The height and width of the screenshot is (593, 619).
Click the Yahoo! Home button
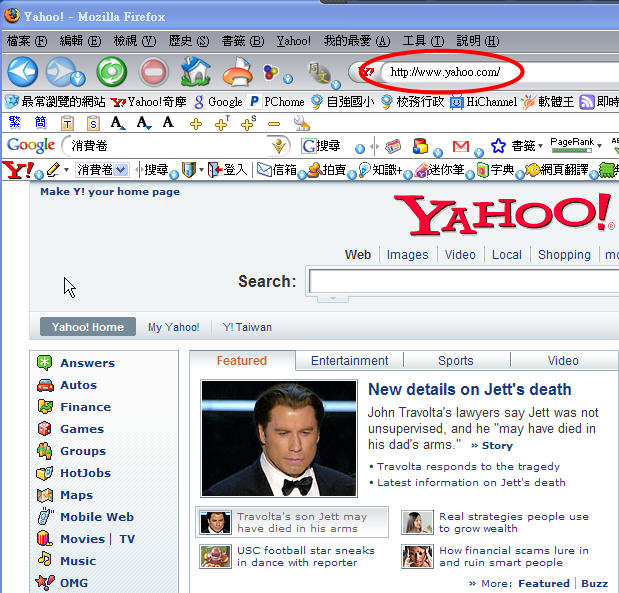point(88,327)
